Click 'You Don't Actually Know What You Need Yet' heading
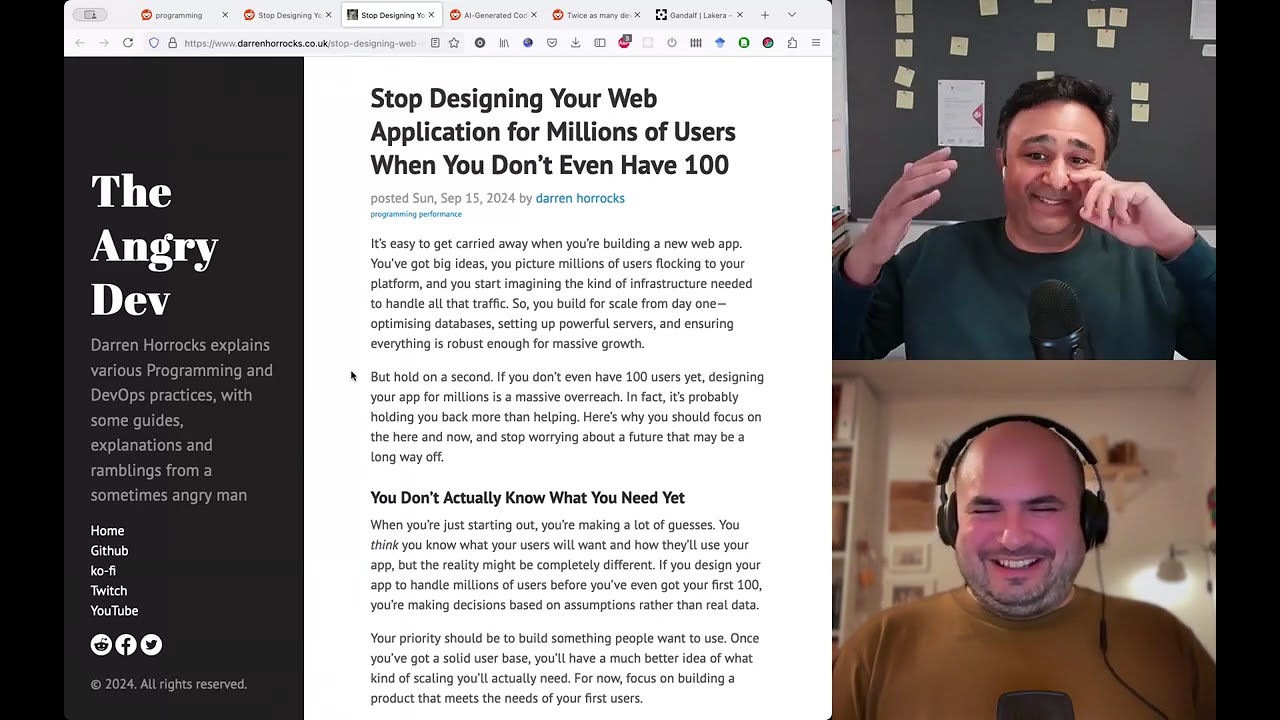1280x720 pixels. [x=527, y=498]
